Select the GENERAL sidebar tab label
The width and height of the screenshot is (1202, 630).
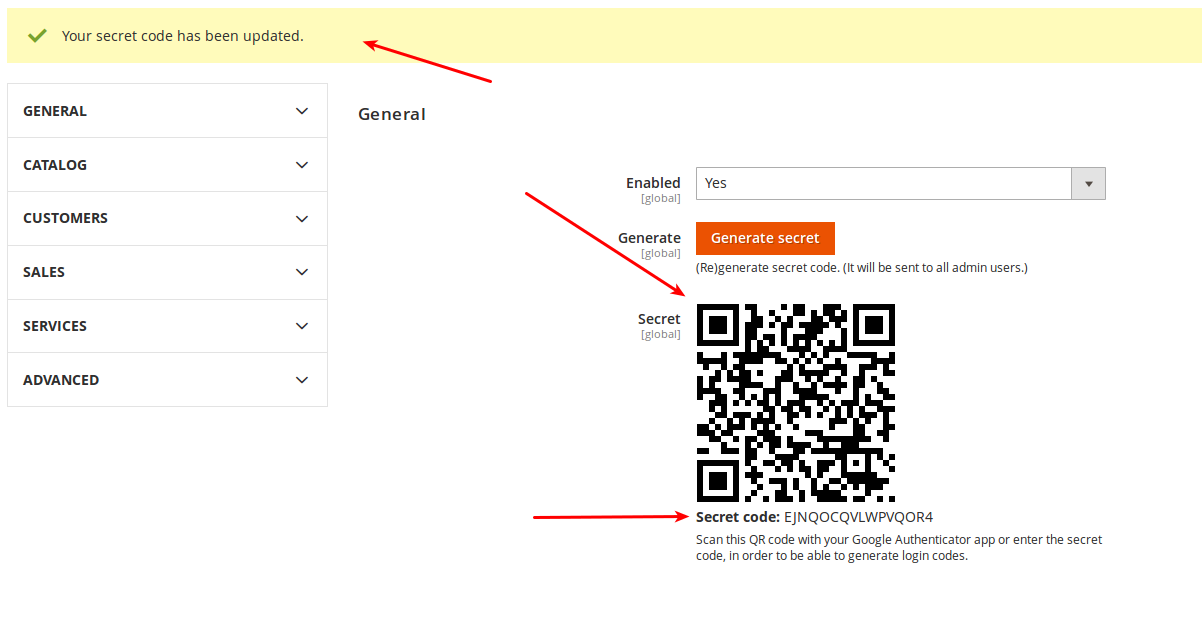55,111
